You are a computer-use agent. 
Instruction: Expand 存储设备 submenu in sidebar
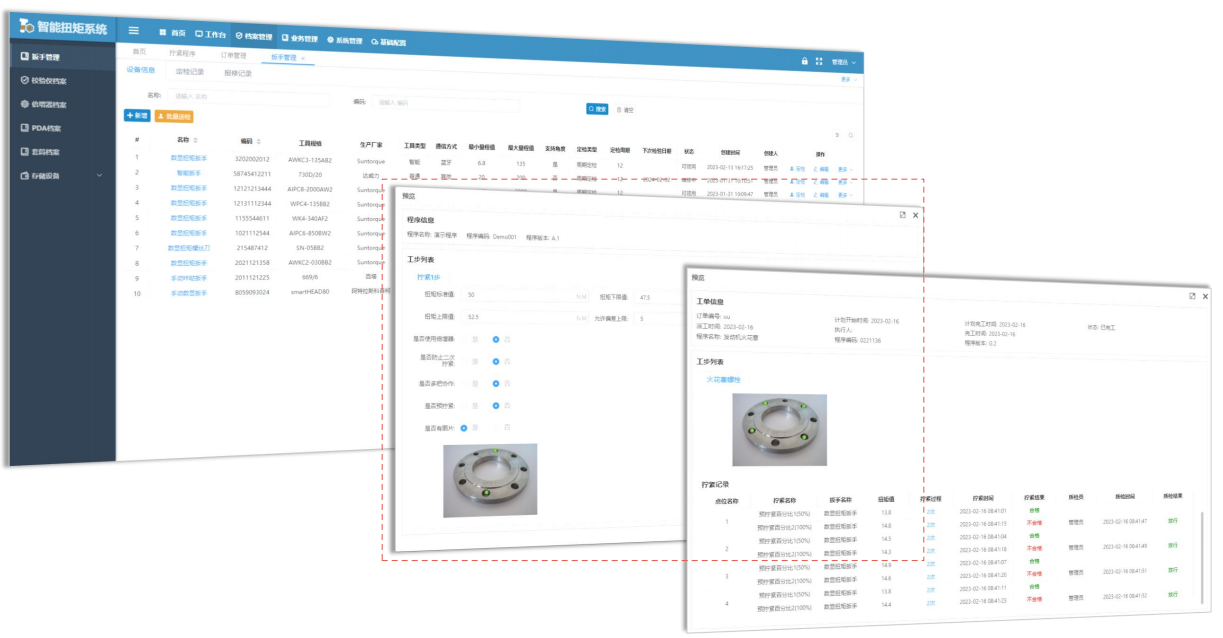tap(98, 176)
